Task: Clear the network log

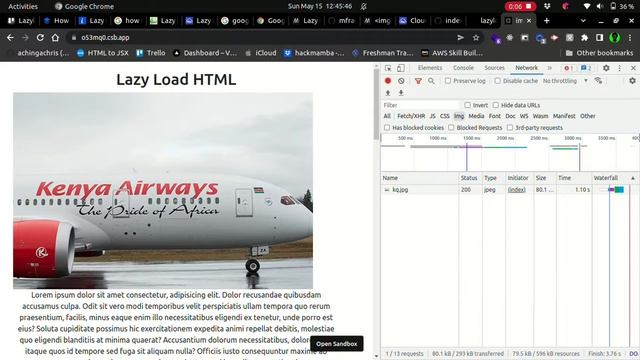Action: (401, 81)
